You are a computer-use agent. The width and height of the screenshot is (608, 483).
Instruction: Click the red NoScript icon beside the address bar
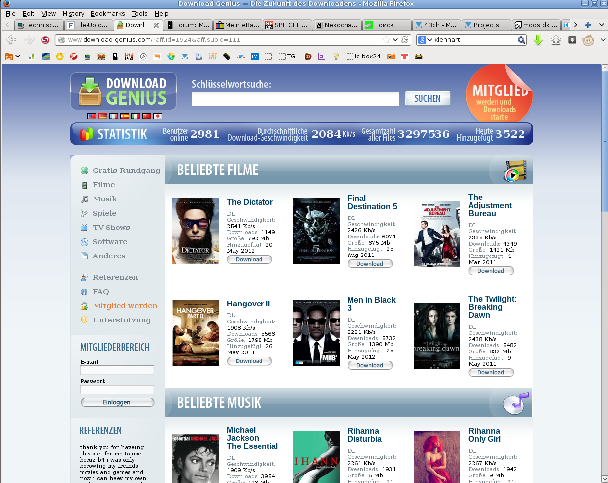[x=45, y=40]
